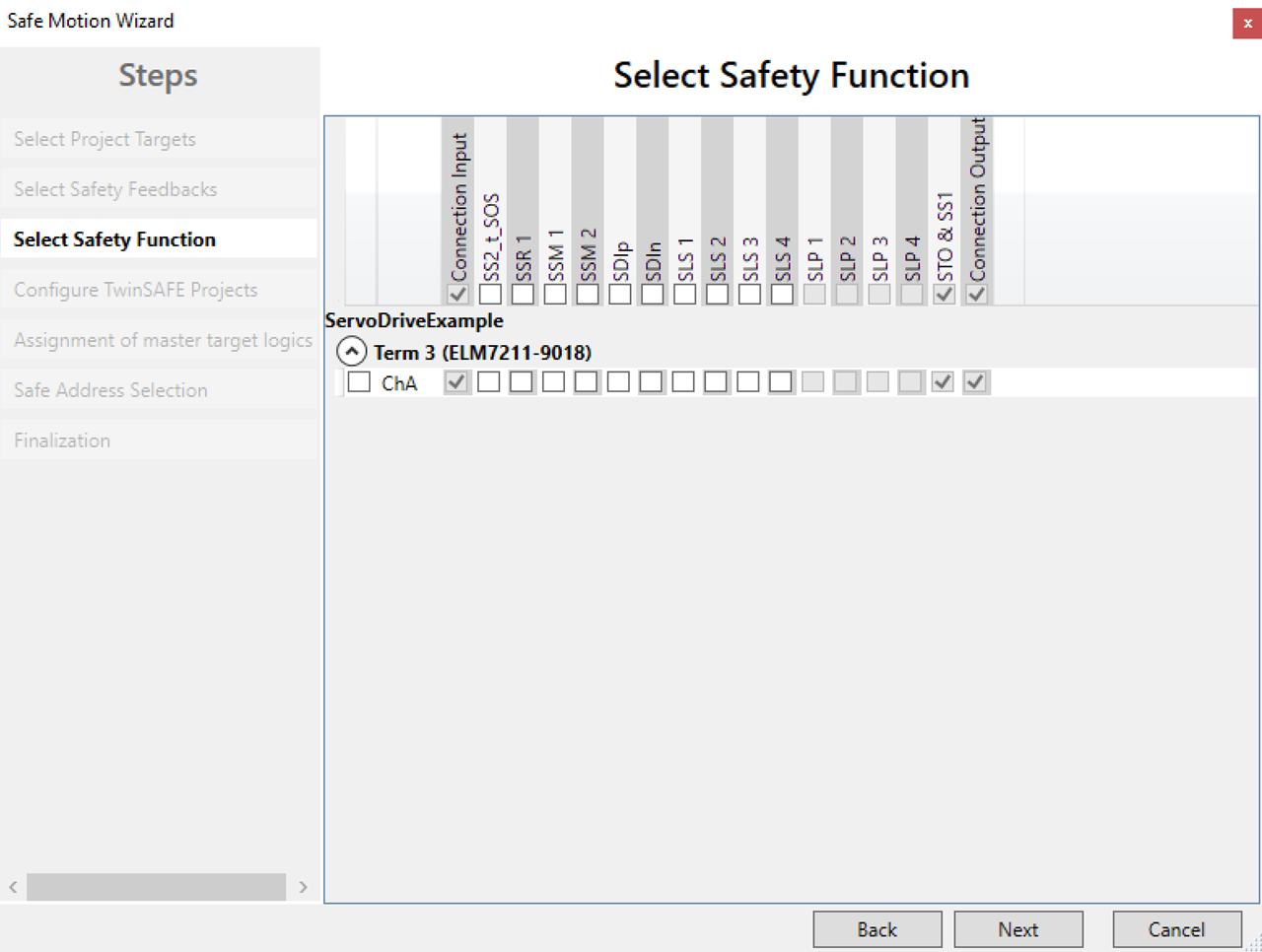The height and width of the screenshot is (952, 1262).
Task: Click the STO & SS1 column label
Action: point(945,237)
